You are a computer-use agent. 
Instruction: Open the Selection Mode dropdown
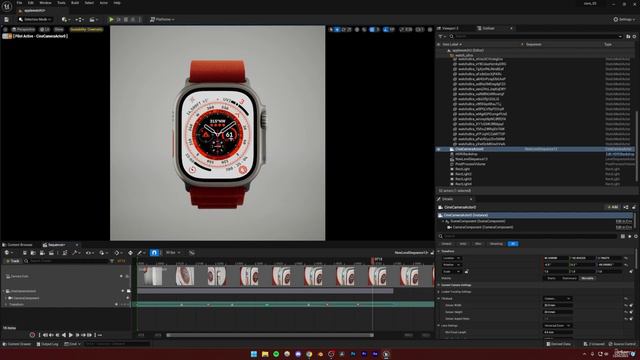tap(35, 19)
